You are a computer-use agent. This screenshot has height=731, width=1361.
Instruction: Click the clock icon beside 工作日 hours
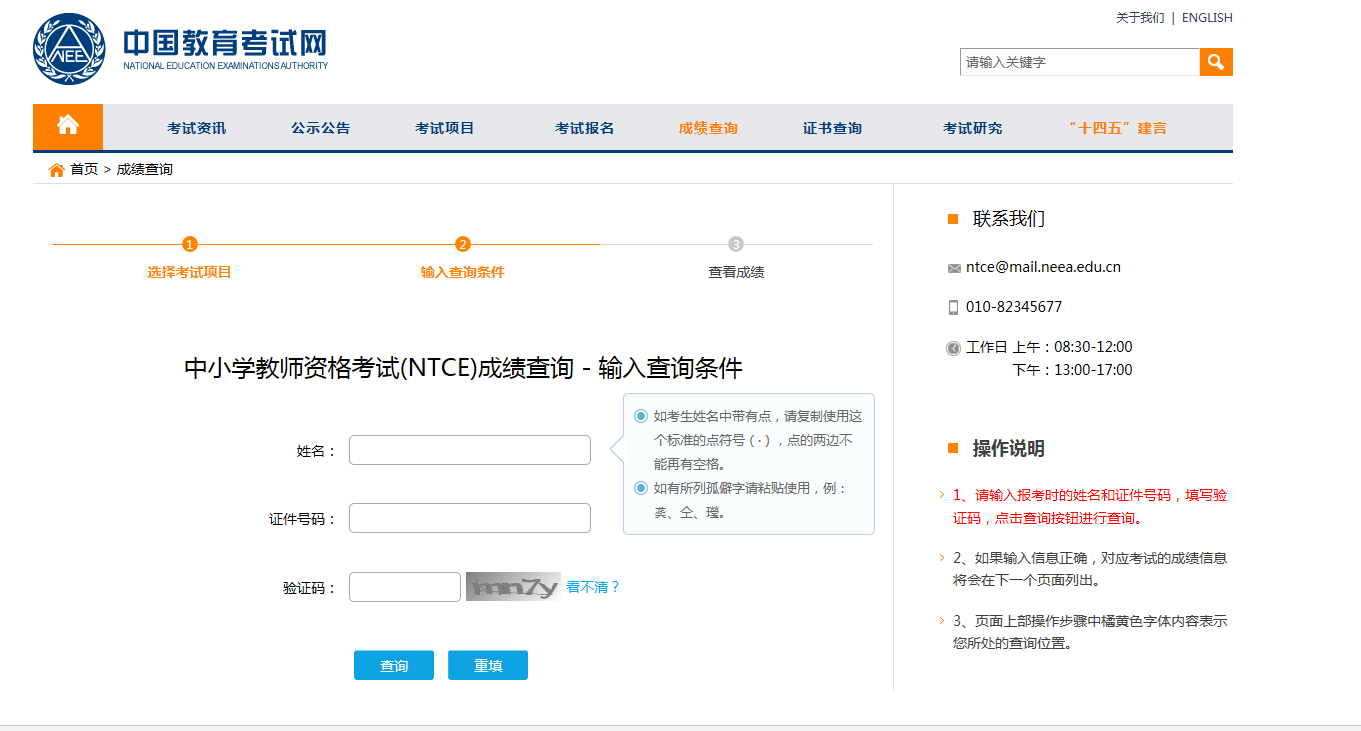(953, 348)
